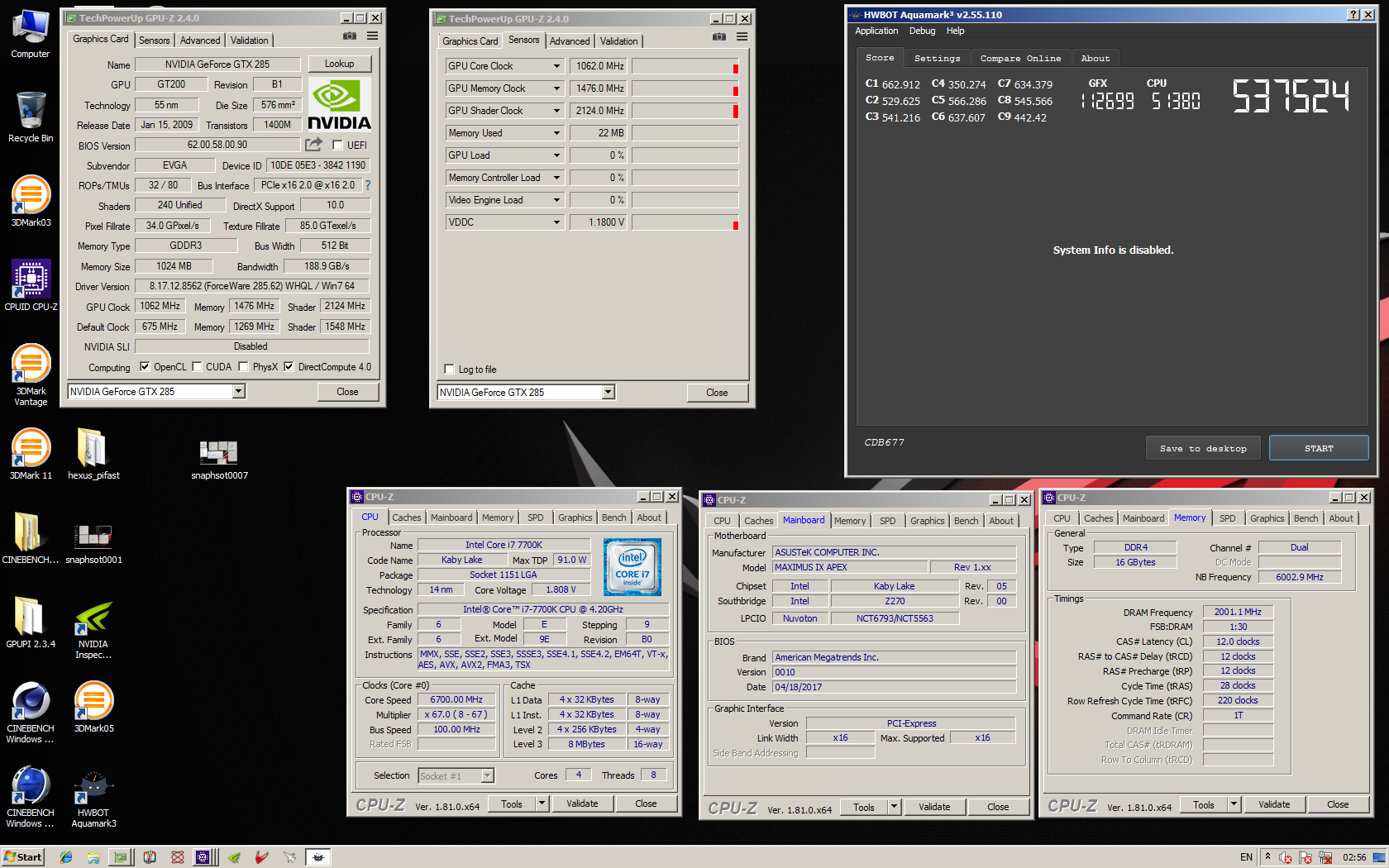
Task: Expand the GPU Memory Clock sensor dropdown
Action: (556, 88)
